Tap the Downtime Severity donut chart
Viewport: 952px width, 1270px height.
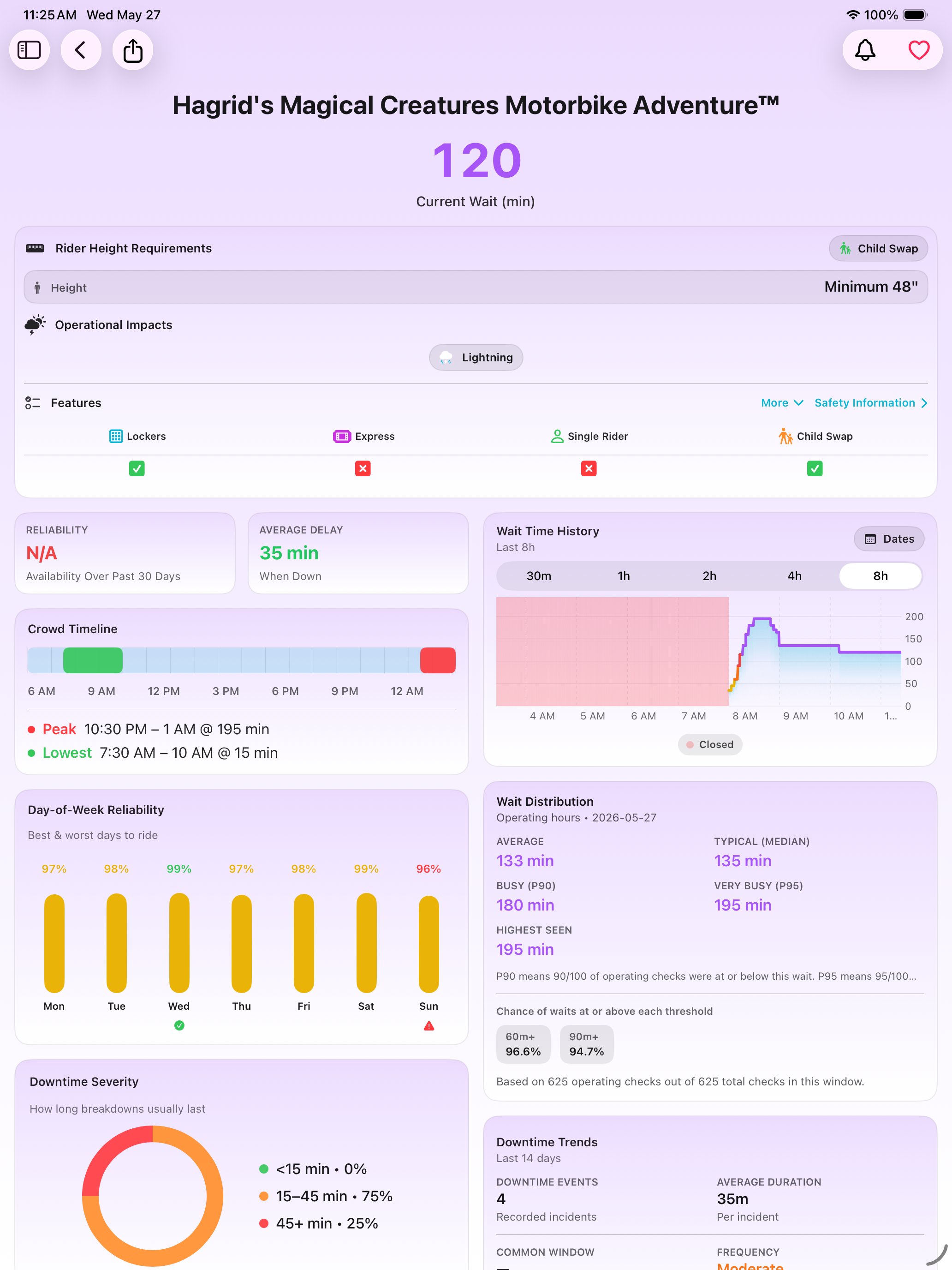[x=153, y=1196]
